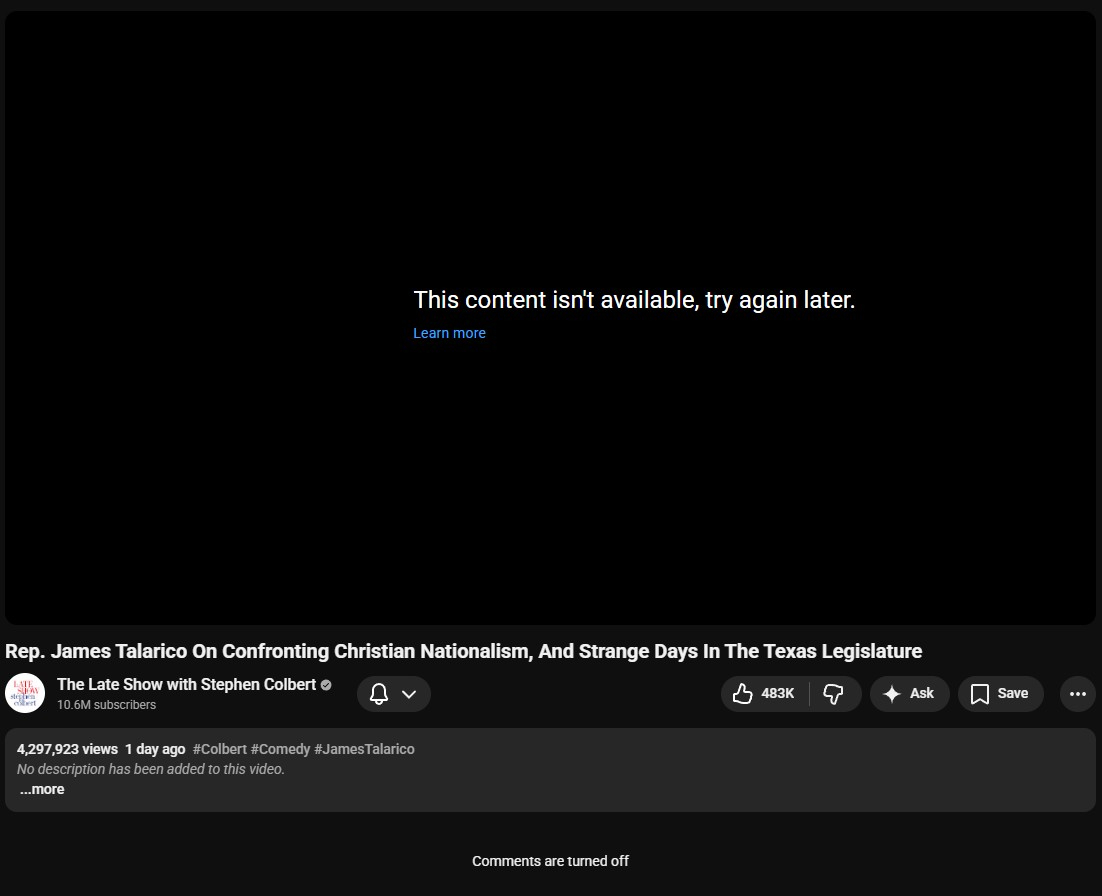Click the 483K like count

pos(777,694)
